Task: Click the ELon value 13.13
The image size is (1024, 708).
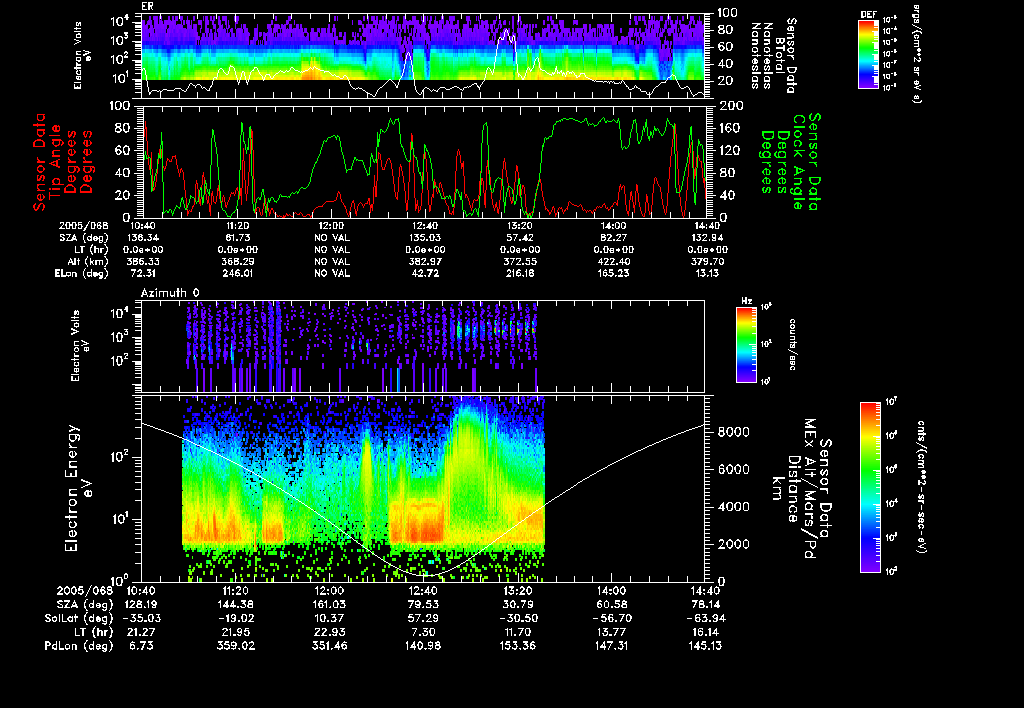Action: tap(707, 273)
